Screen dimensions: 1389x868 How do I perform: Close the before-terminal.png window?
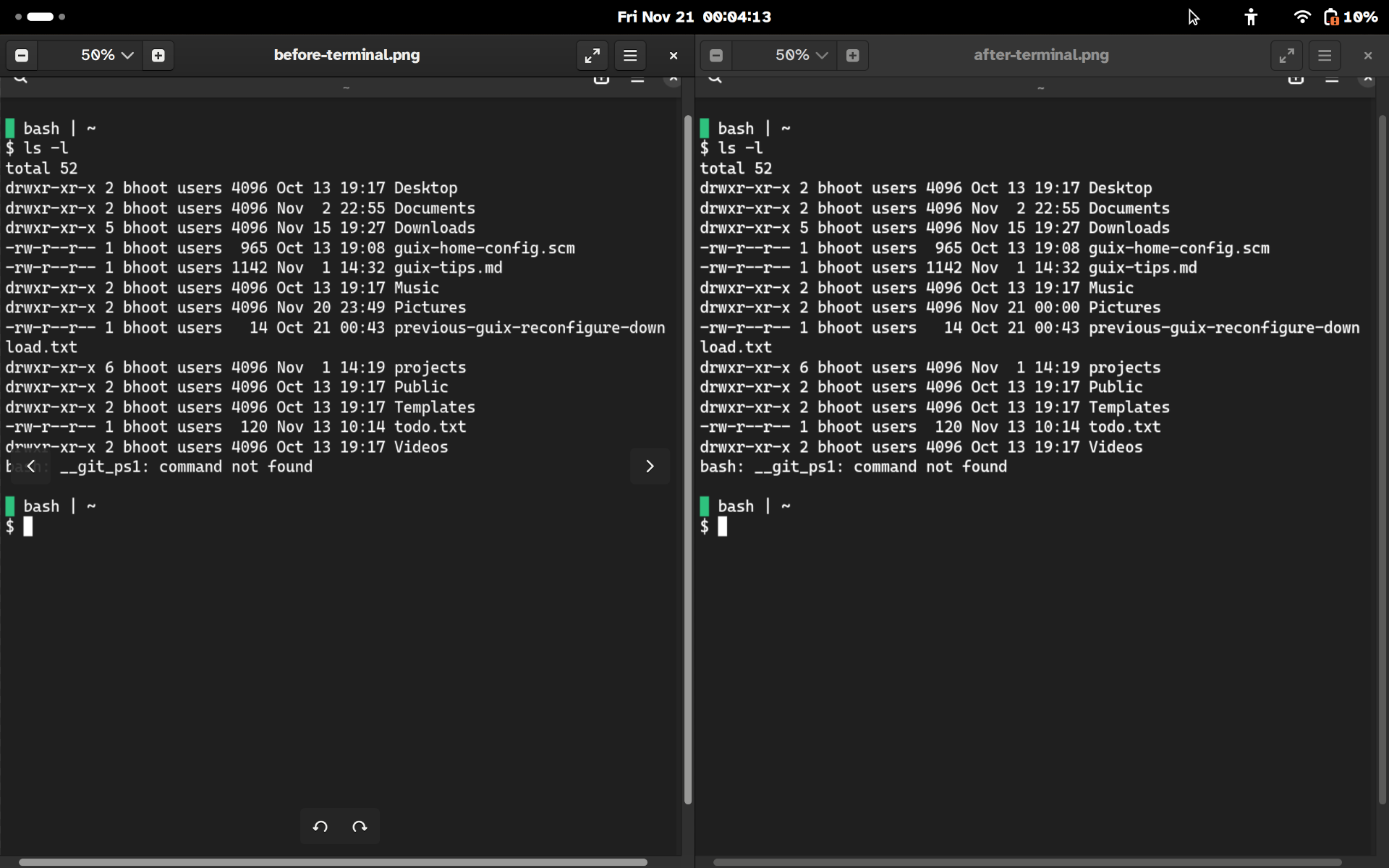click(674, 56)
